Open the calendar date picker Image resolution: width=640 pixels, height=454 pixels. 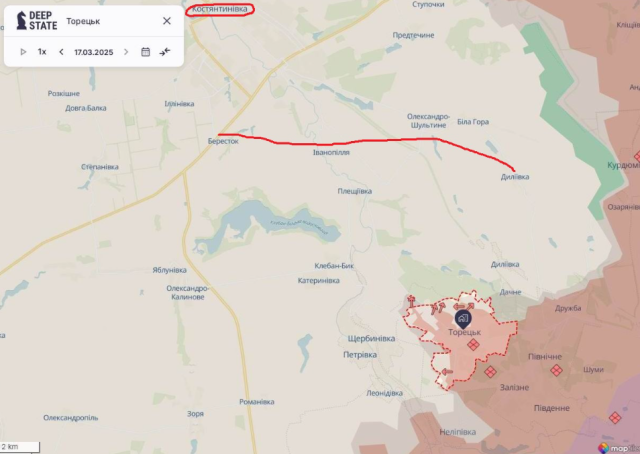pyautogui.click(x=145, y=52)
